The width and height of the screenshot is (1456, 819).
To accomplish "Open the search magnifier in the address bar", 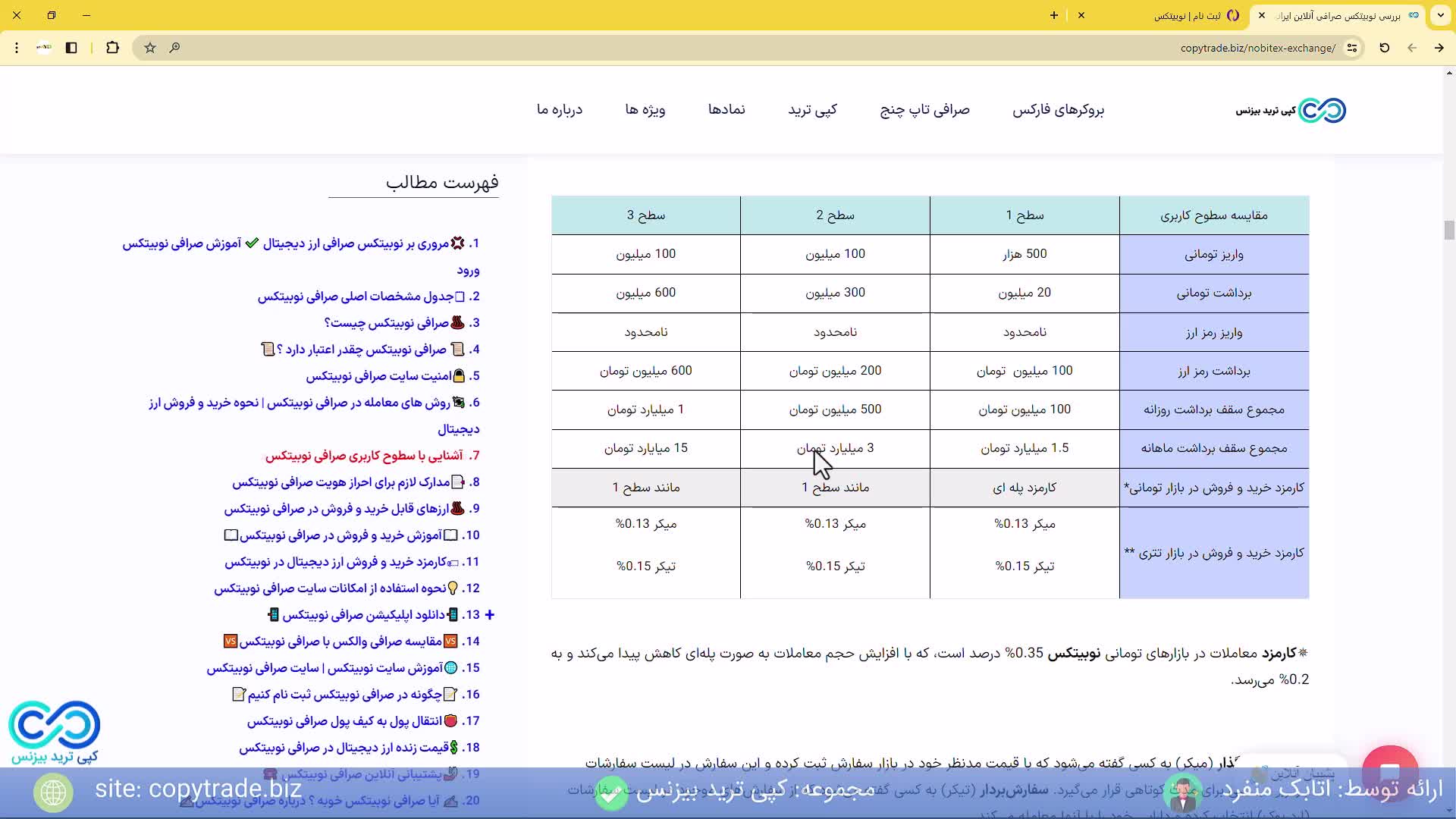I will click(175, 48).
